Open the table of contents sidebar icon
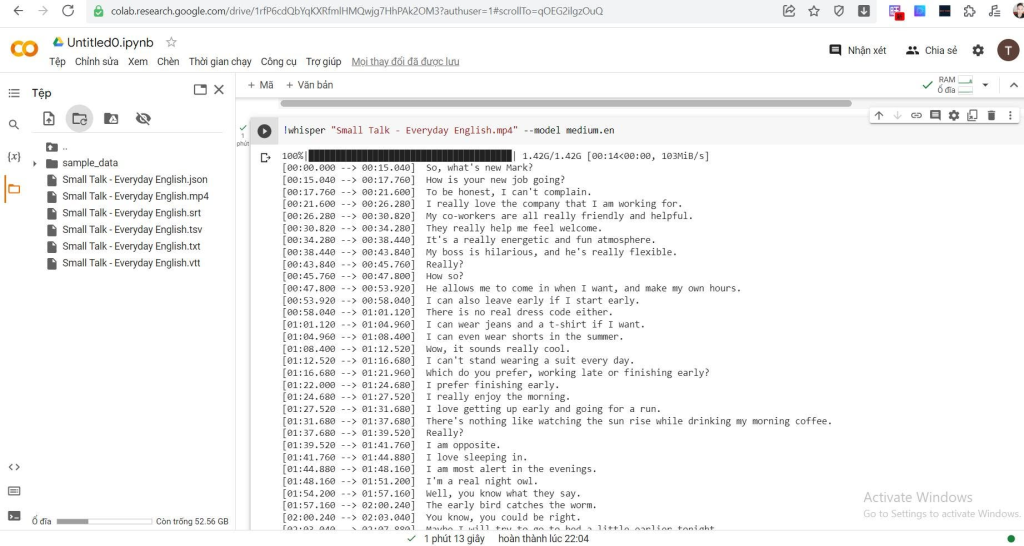The width and height of the screenshot is (1024, 546). (x=14, y=93)
